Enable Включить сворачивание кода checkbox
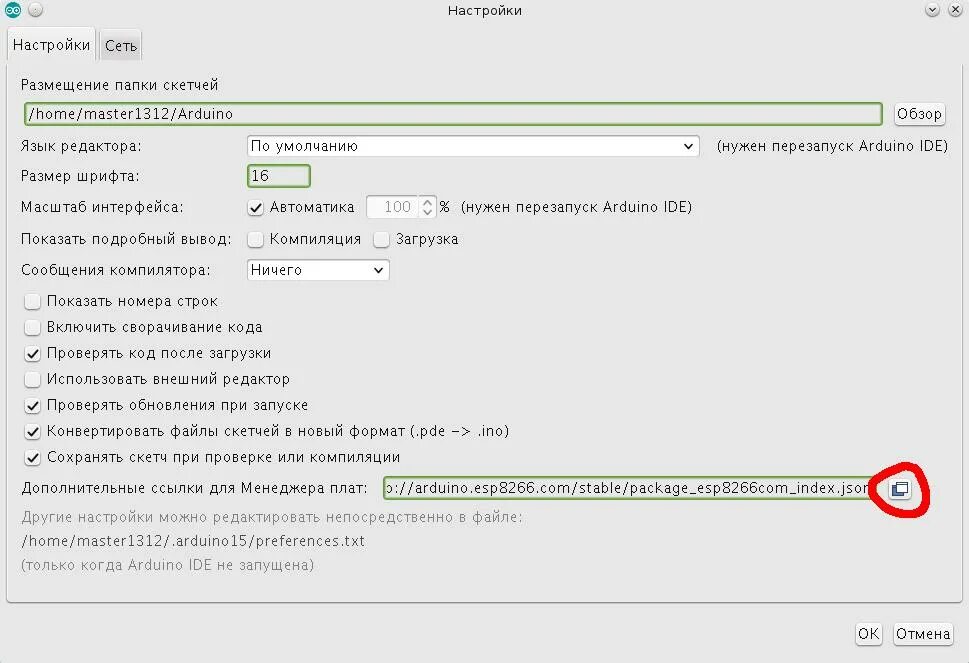Screen dimensions: 969x663 point(32,327)
